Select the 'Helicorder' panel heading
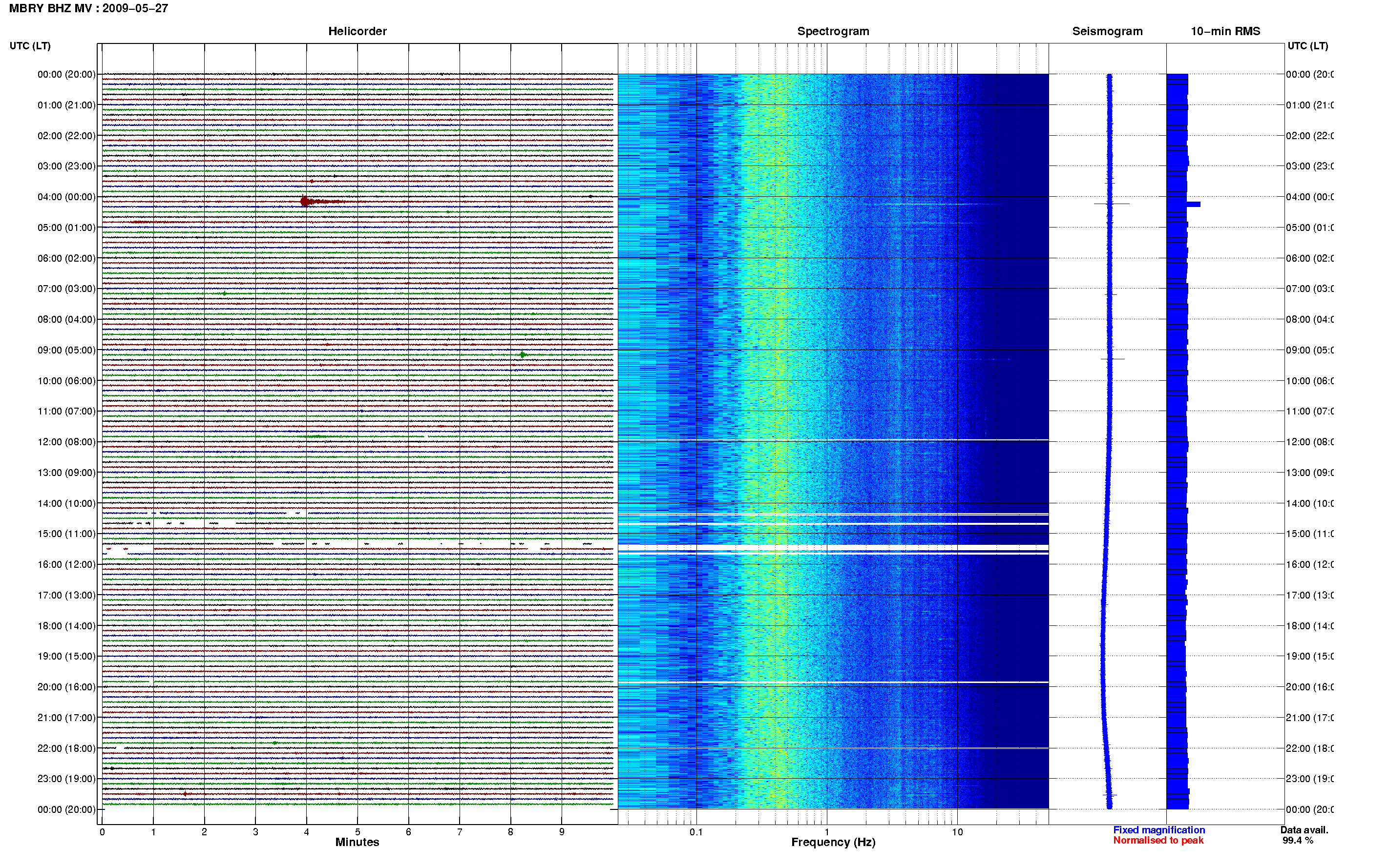Screen dimensions: 1389x868 [357, 31]
